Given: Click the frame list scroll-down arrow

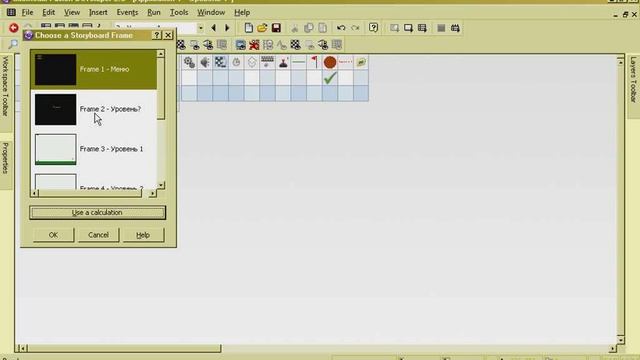Looking at the screenshot, I should pos(161,185).
